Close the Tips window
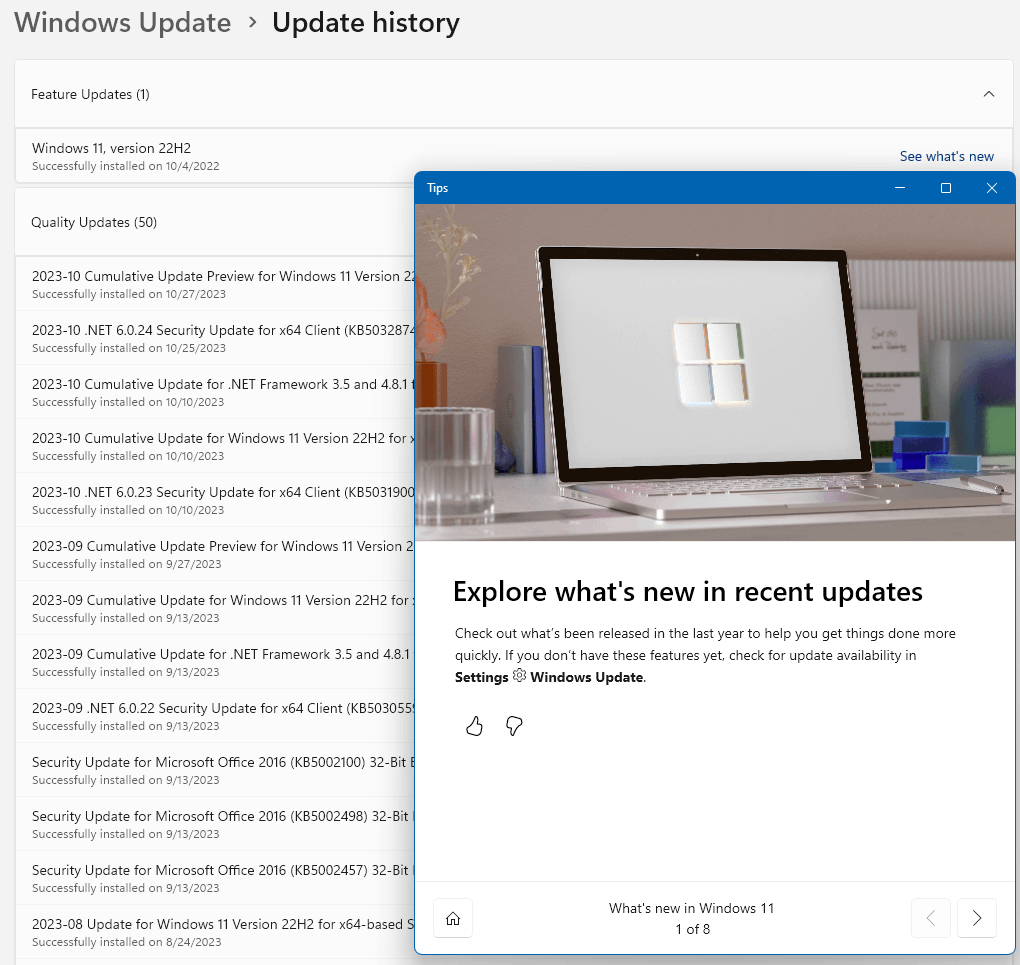Screen dimensions: 1020x965 [x=991, y=188]
